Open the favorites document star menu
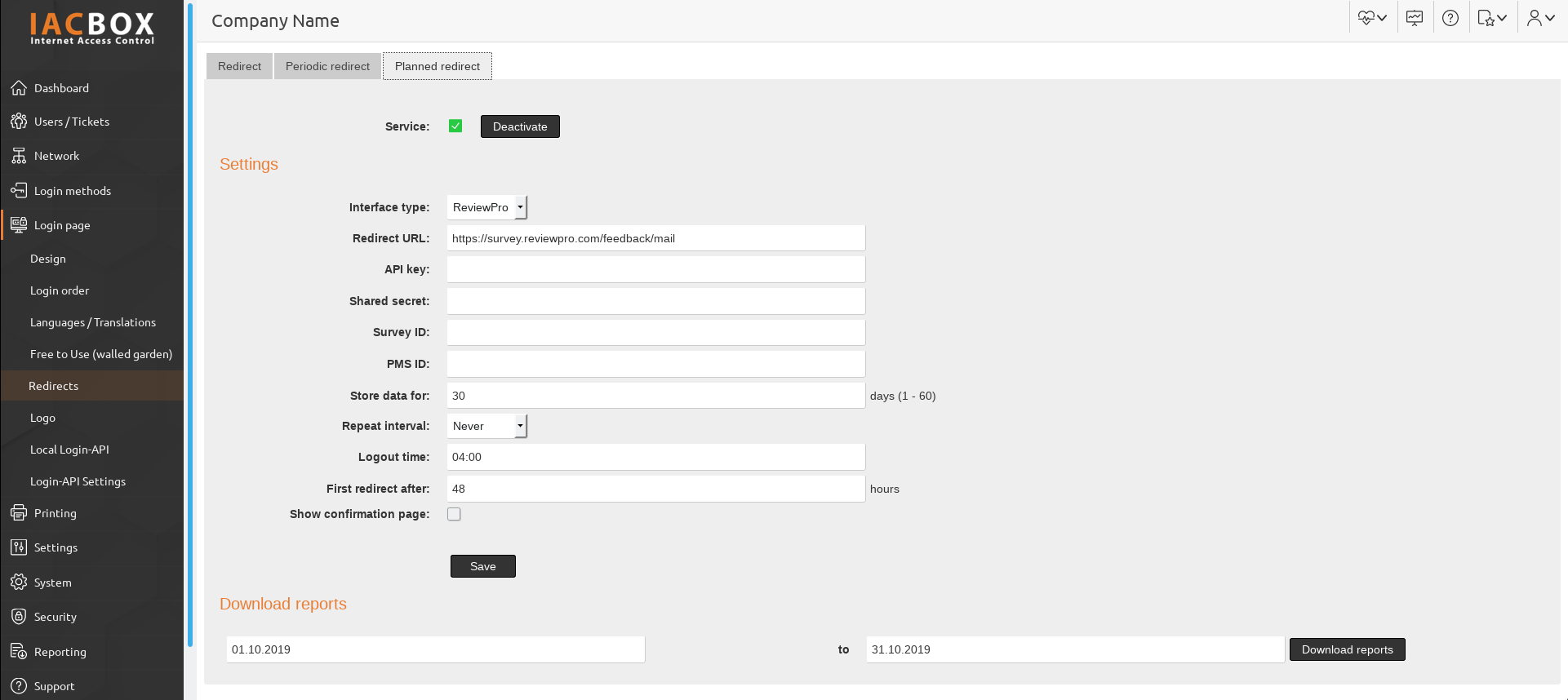The image size is (1568, 700). [1492, 18]
